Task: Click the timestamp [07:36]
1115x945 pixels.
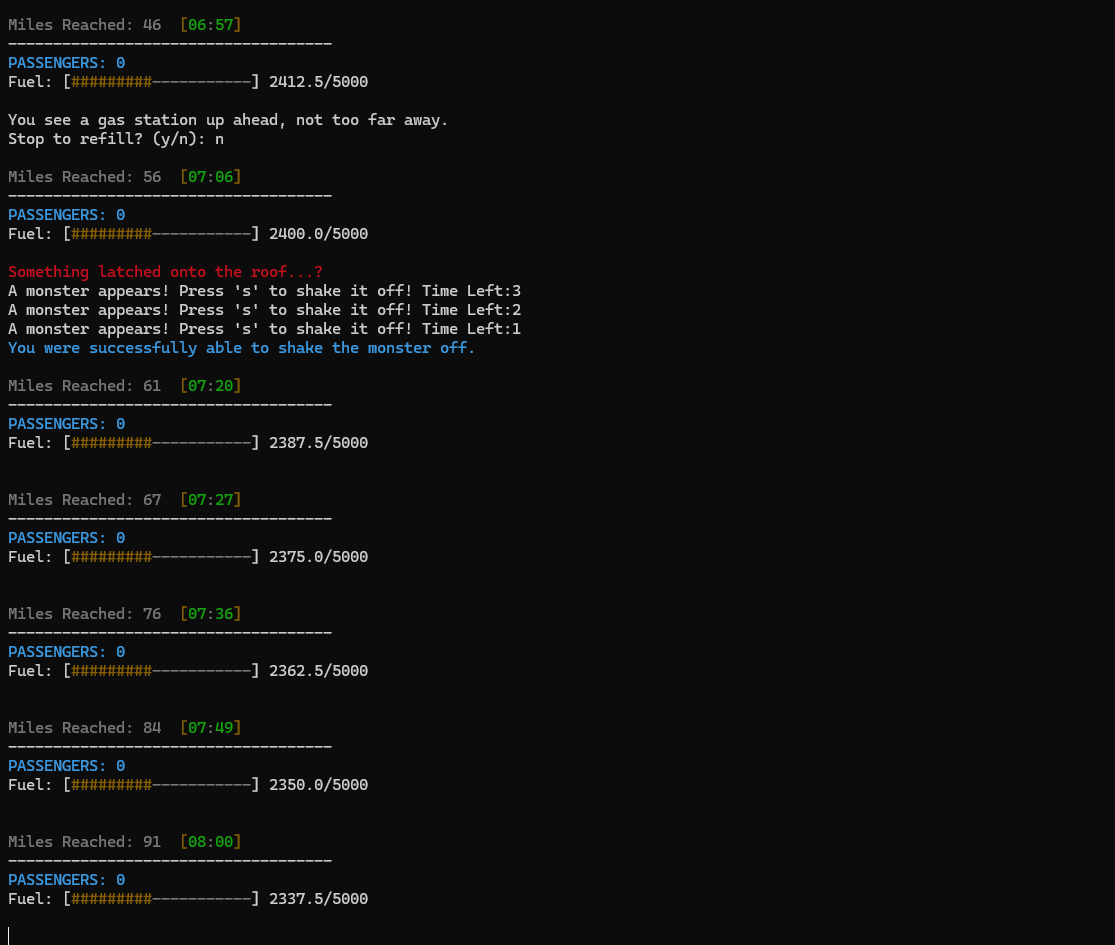Action: click(210, 614)
